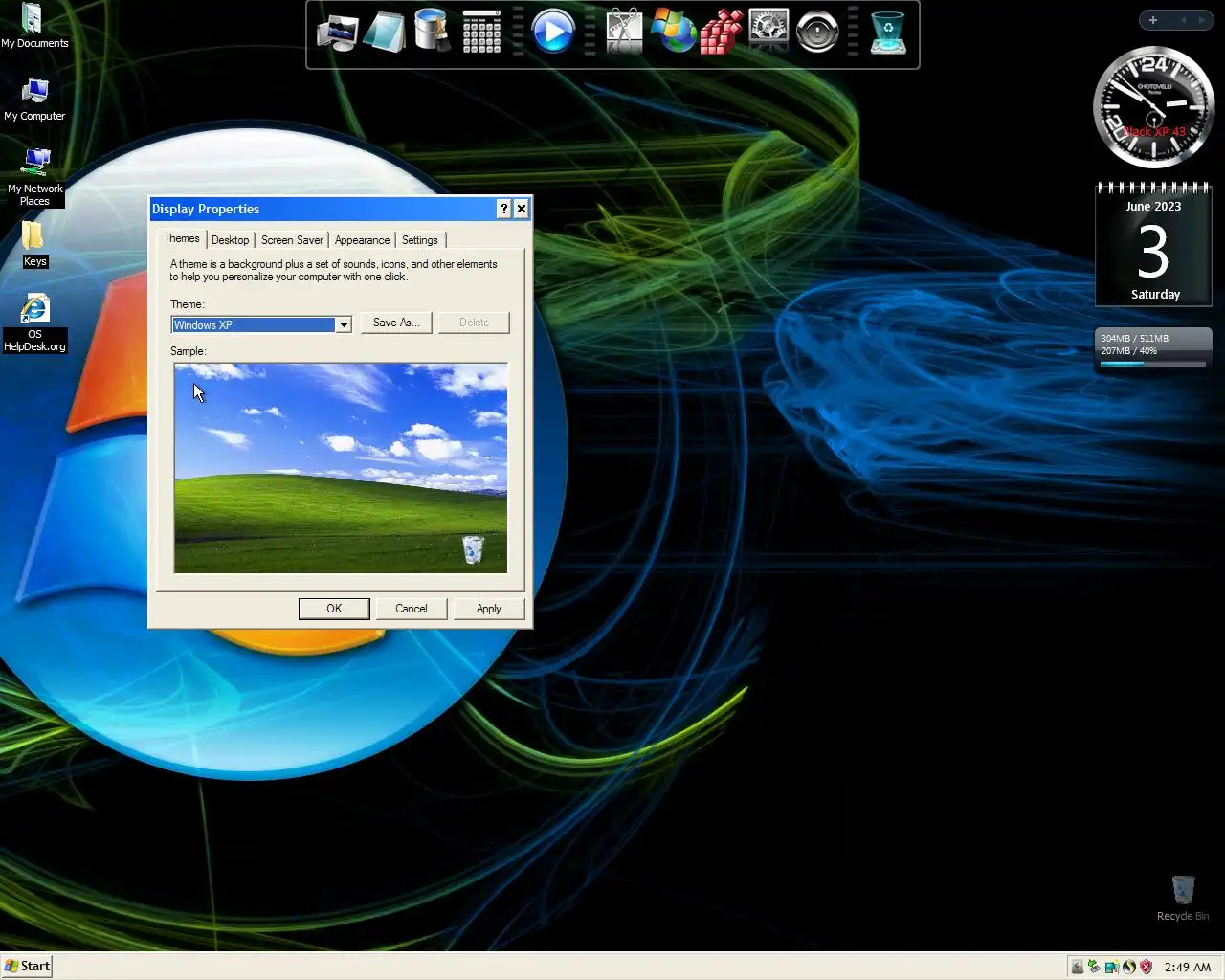Open the Windows globe browser icon in the dock
1225x980 pixels.
click(x=673, y=32)
